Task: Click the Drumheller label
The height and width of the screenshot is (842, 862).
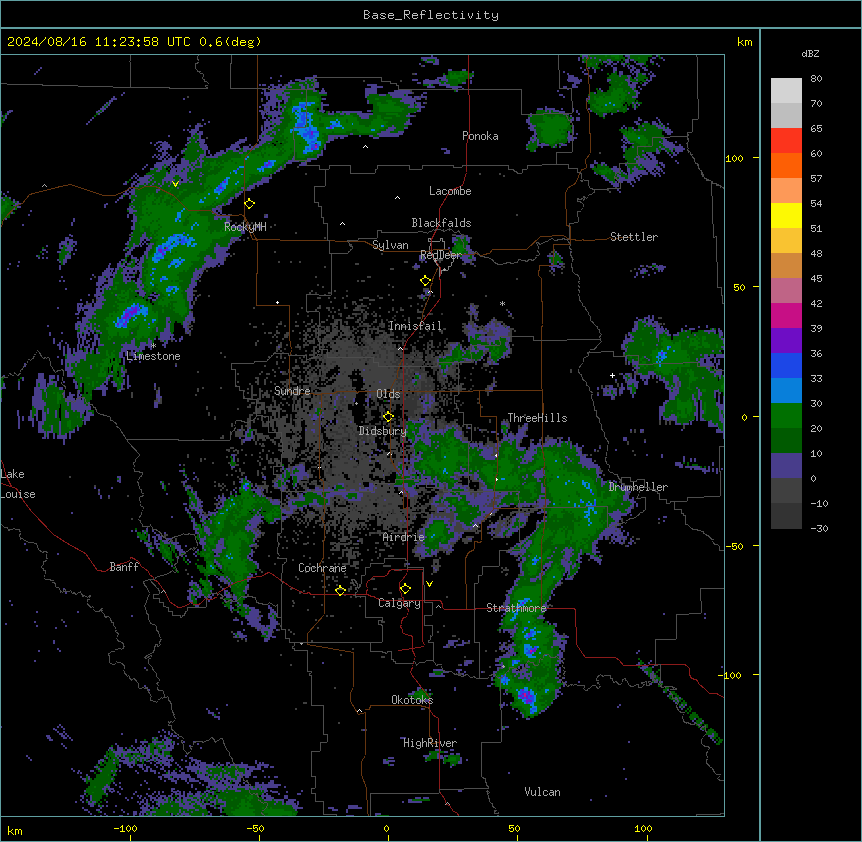Action: pos(638,487)
